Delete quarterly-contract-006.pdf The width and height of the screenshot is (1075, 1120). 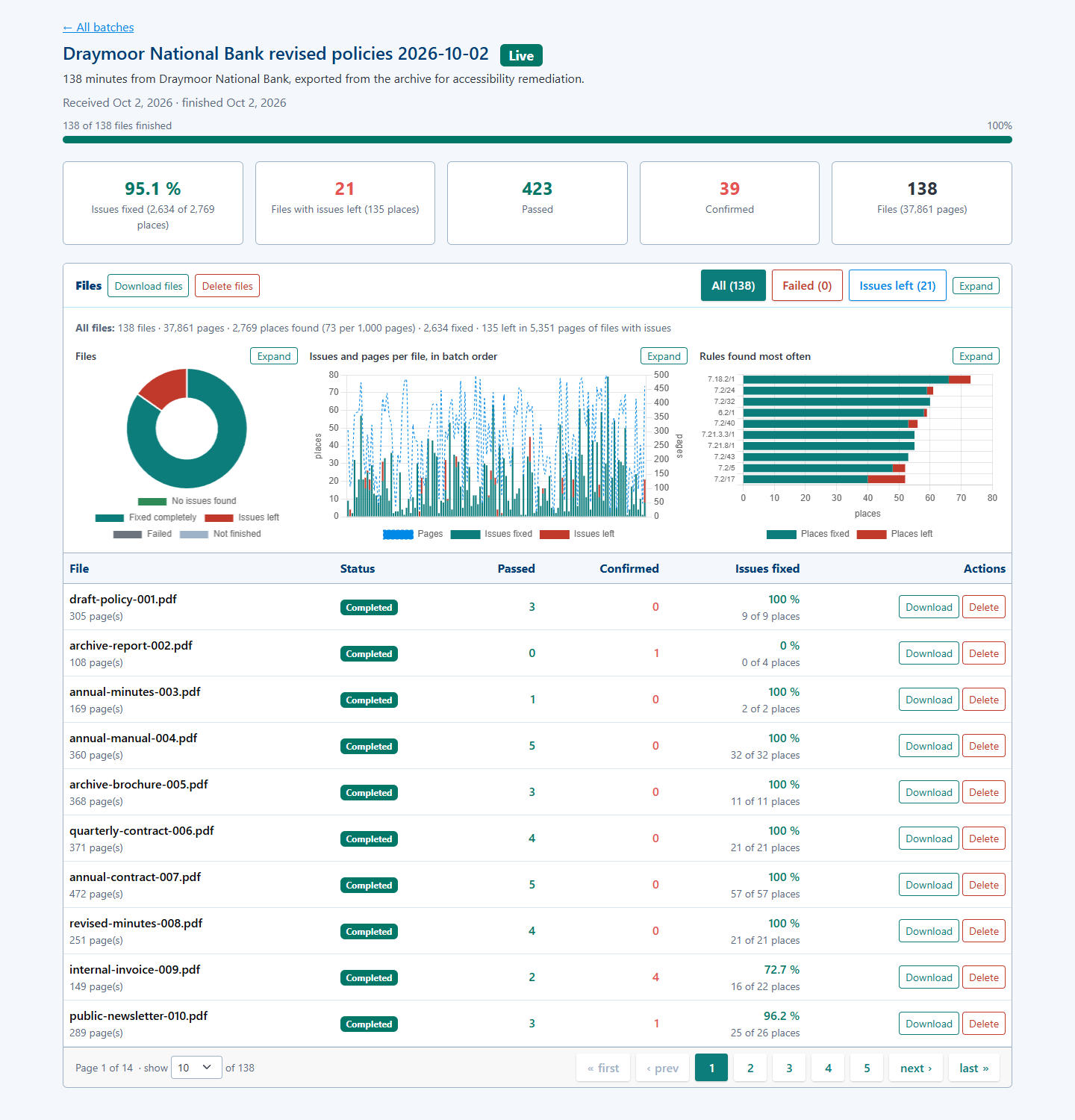[x=984, y=839]
